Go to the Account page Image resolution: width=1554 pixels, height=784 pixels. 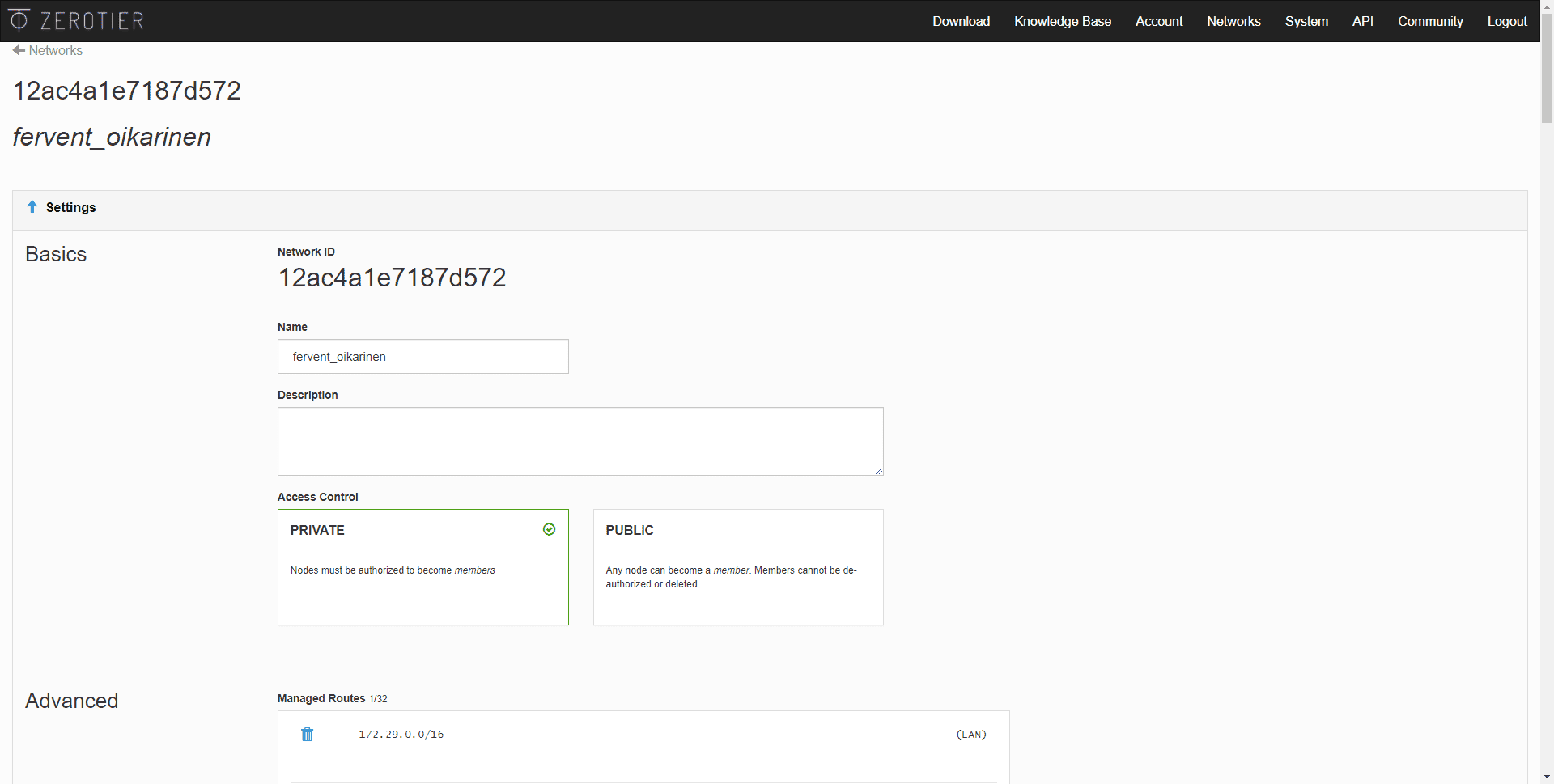pos(1159,21)
